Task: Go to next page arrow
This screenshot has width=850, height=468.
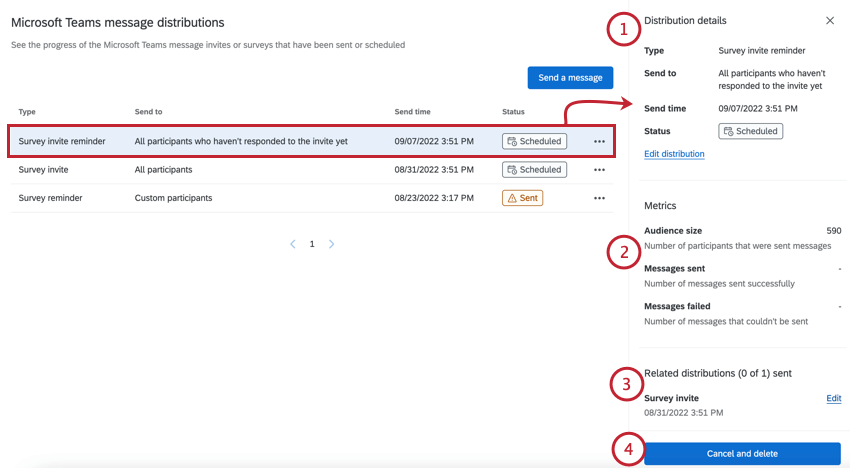Action: tap(332, 244)
